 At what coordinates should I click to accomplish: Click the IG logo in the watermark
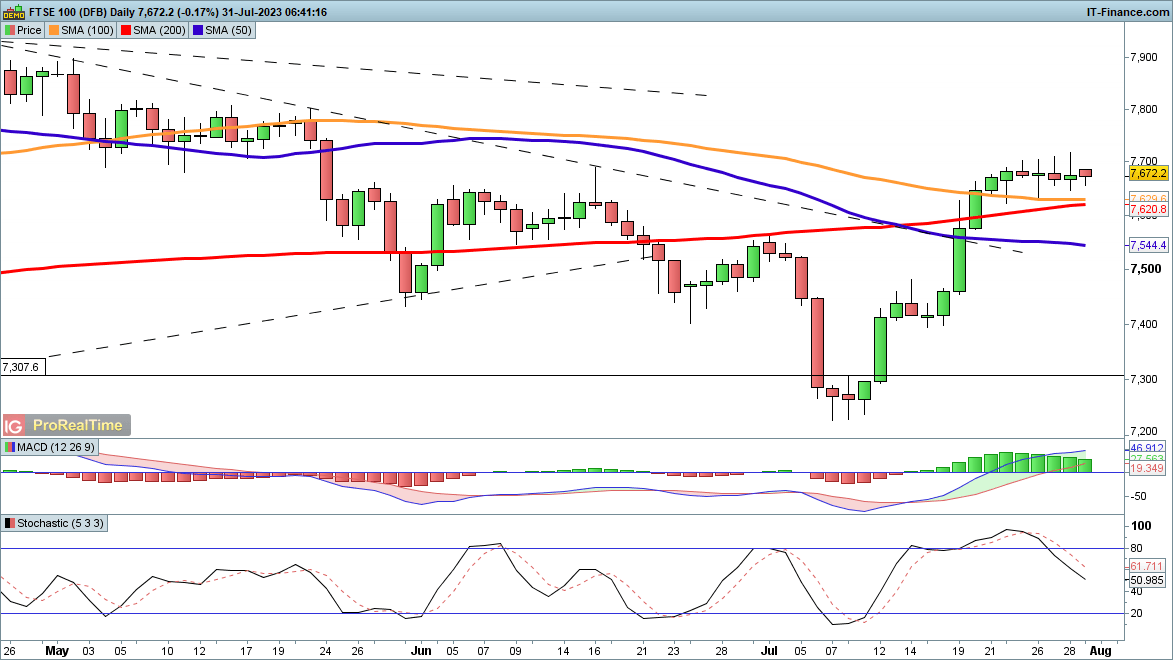[15, 425]
